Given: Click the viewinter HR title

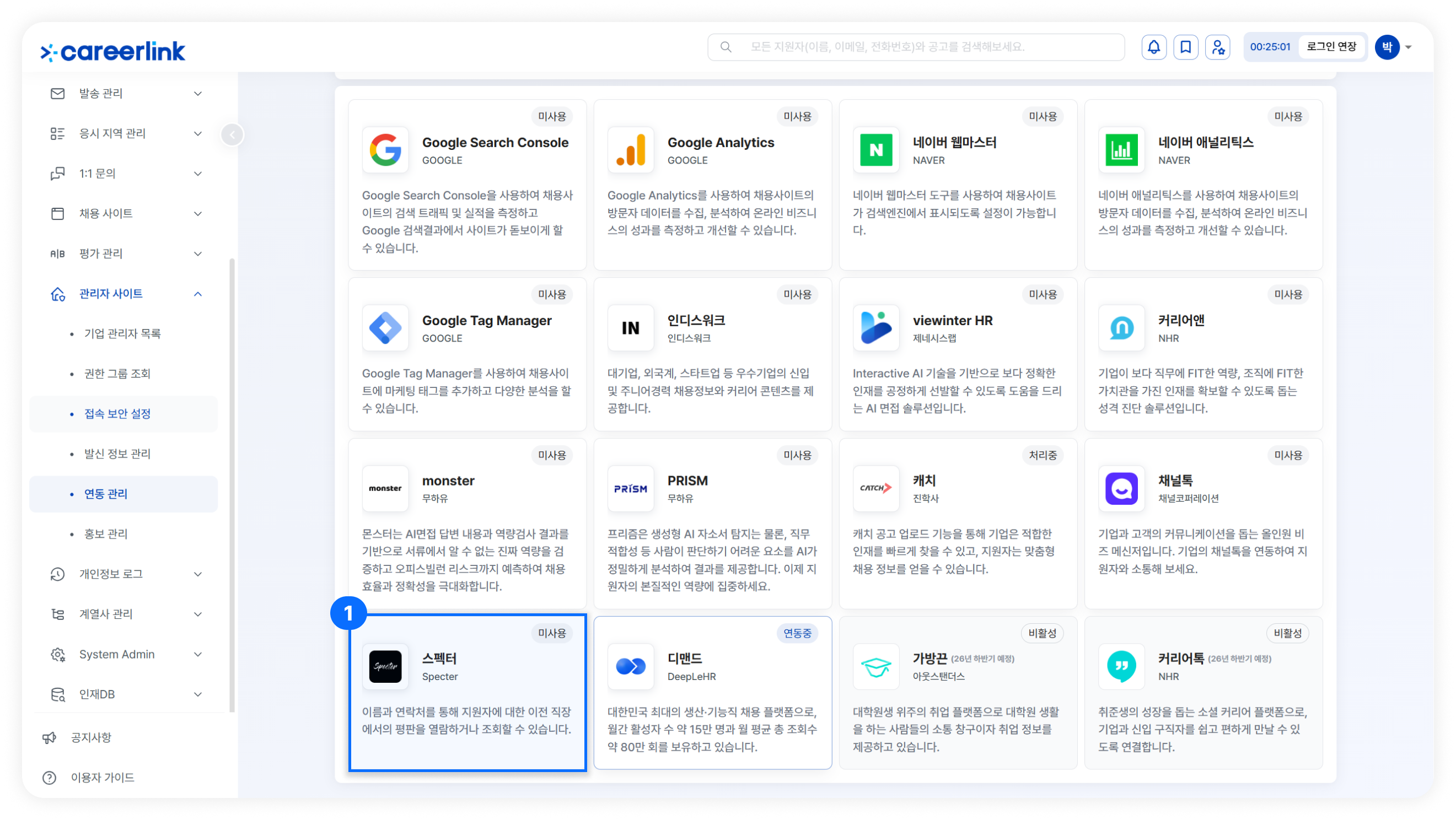Looking at the screenshot, I should tap(953, 320).
